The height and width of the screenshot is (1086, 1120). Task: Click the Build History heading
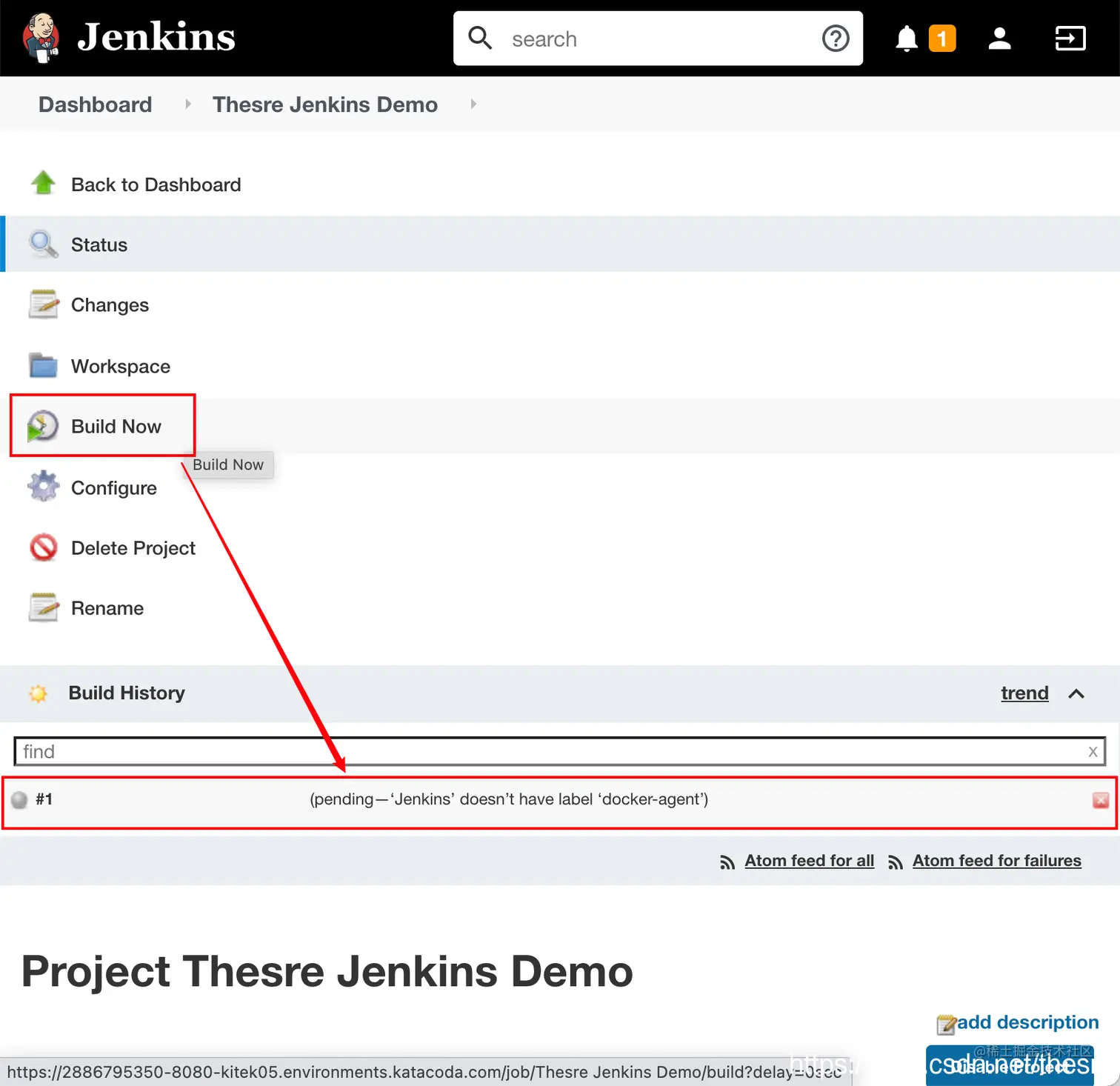click(127, 693)
